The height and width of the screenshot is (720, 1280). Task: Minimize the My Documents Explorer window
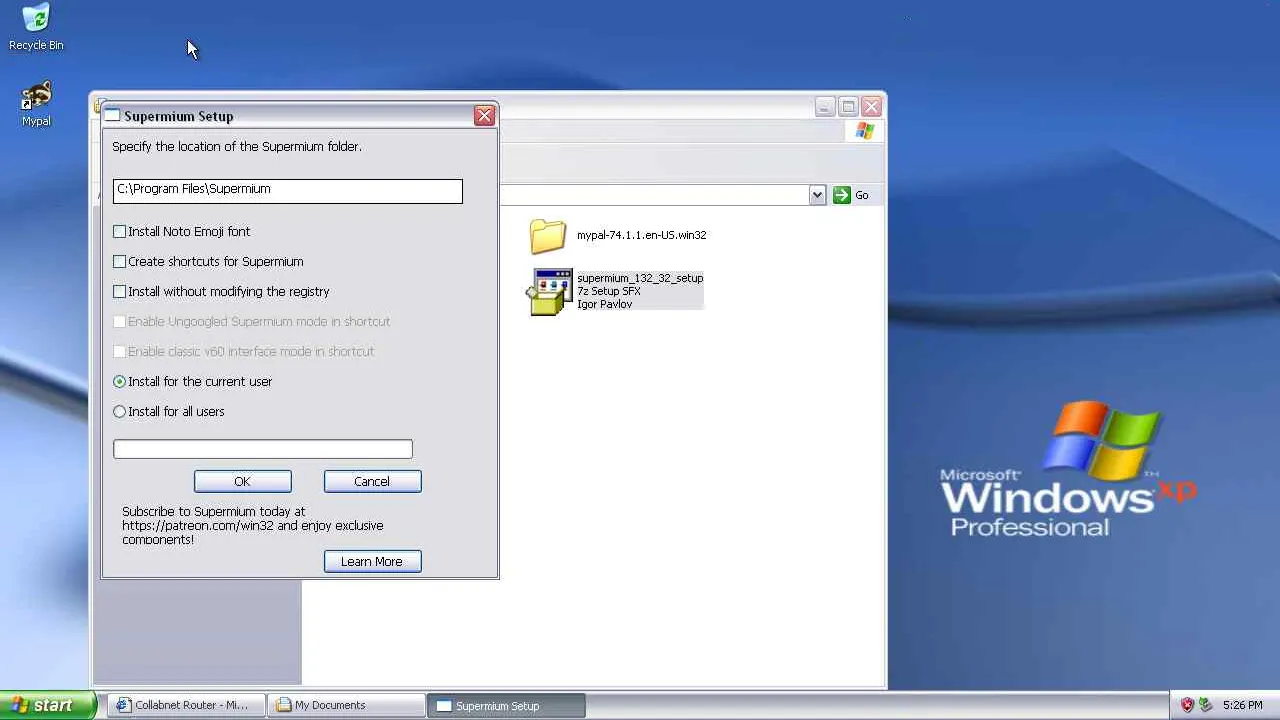point(825,107)
